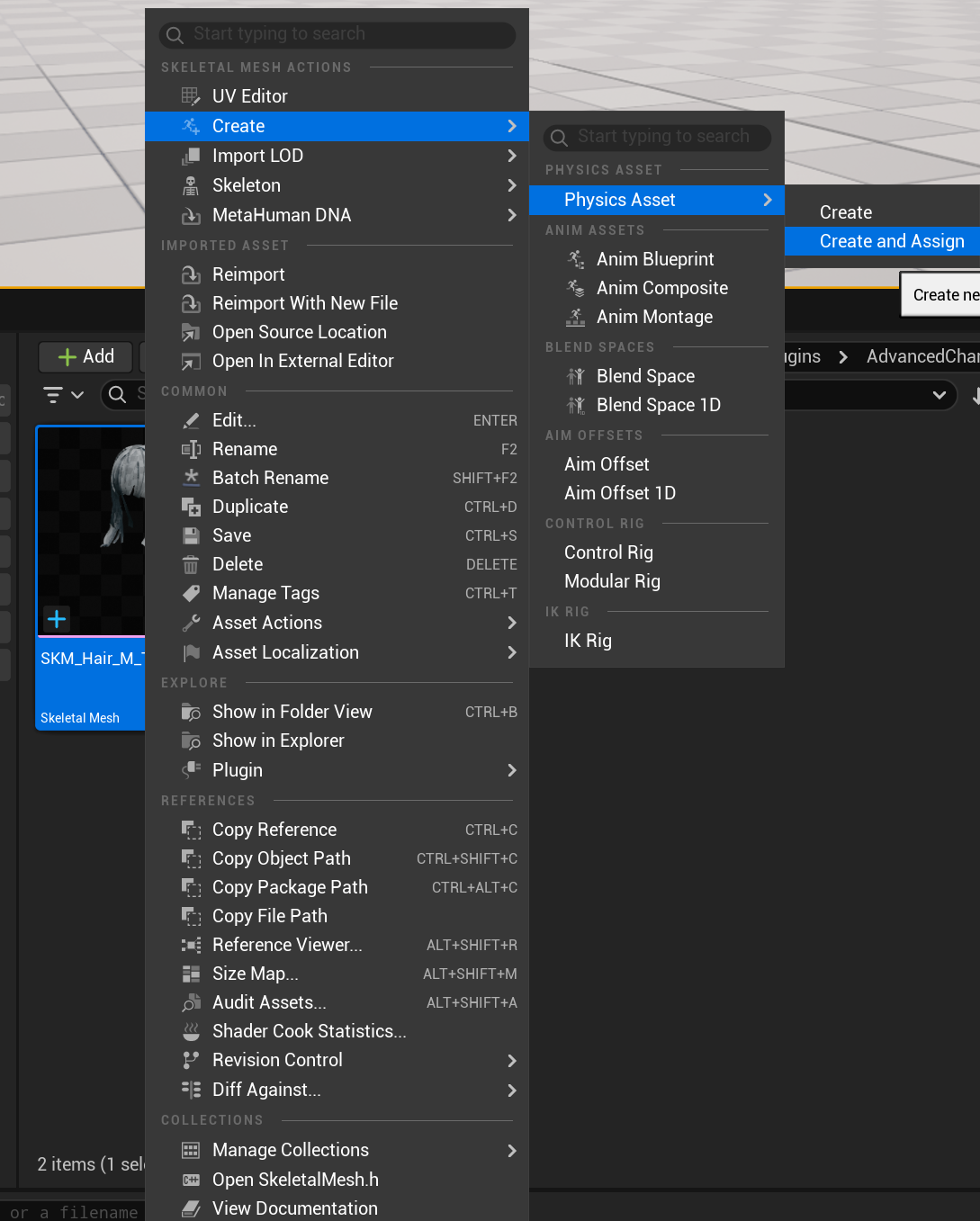
Task: Click the trash icon next to Delete
Action: tap(191, 564)
